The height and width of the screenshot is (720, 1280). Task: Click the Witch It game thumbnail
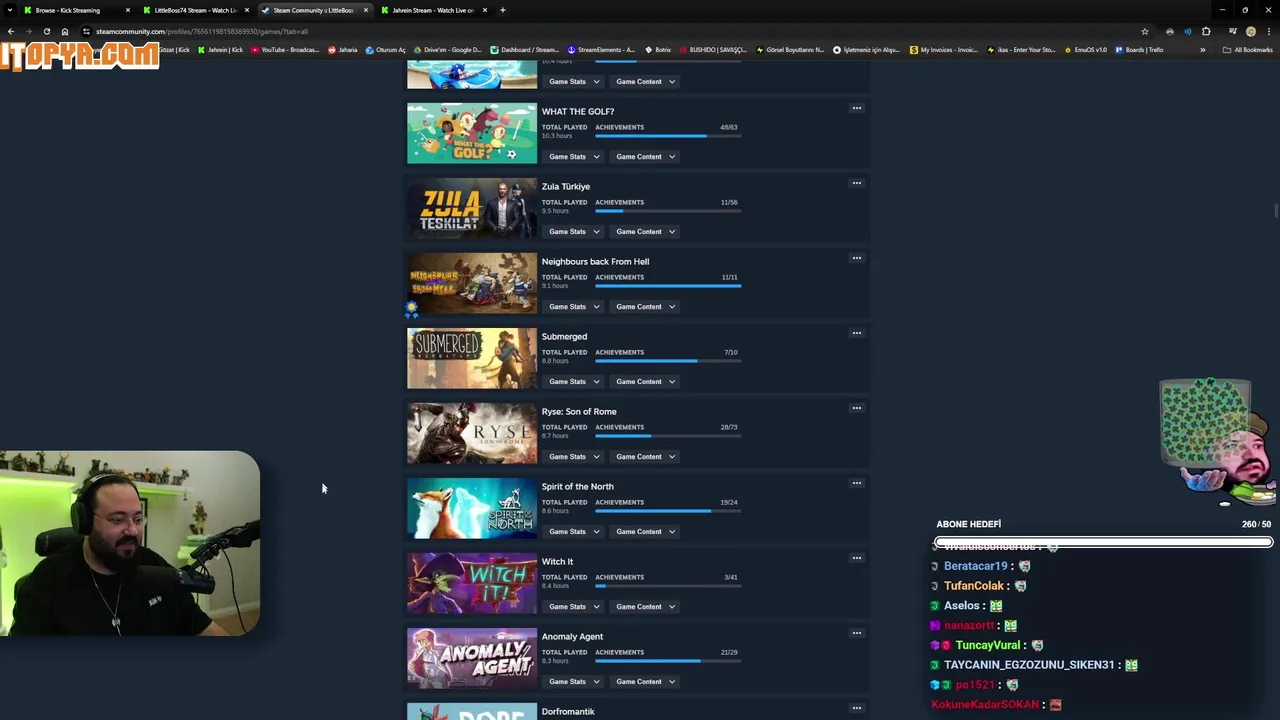(x=472, y=583)
